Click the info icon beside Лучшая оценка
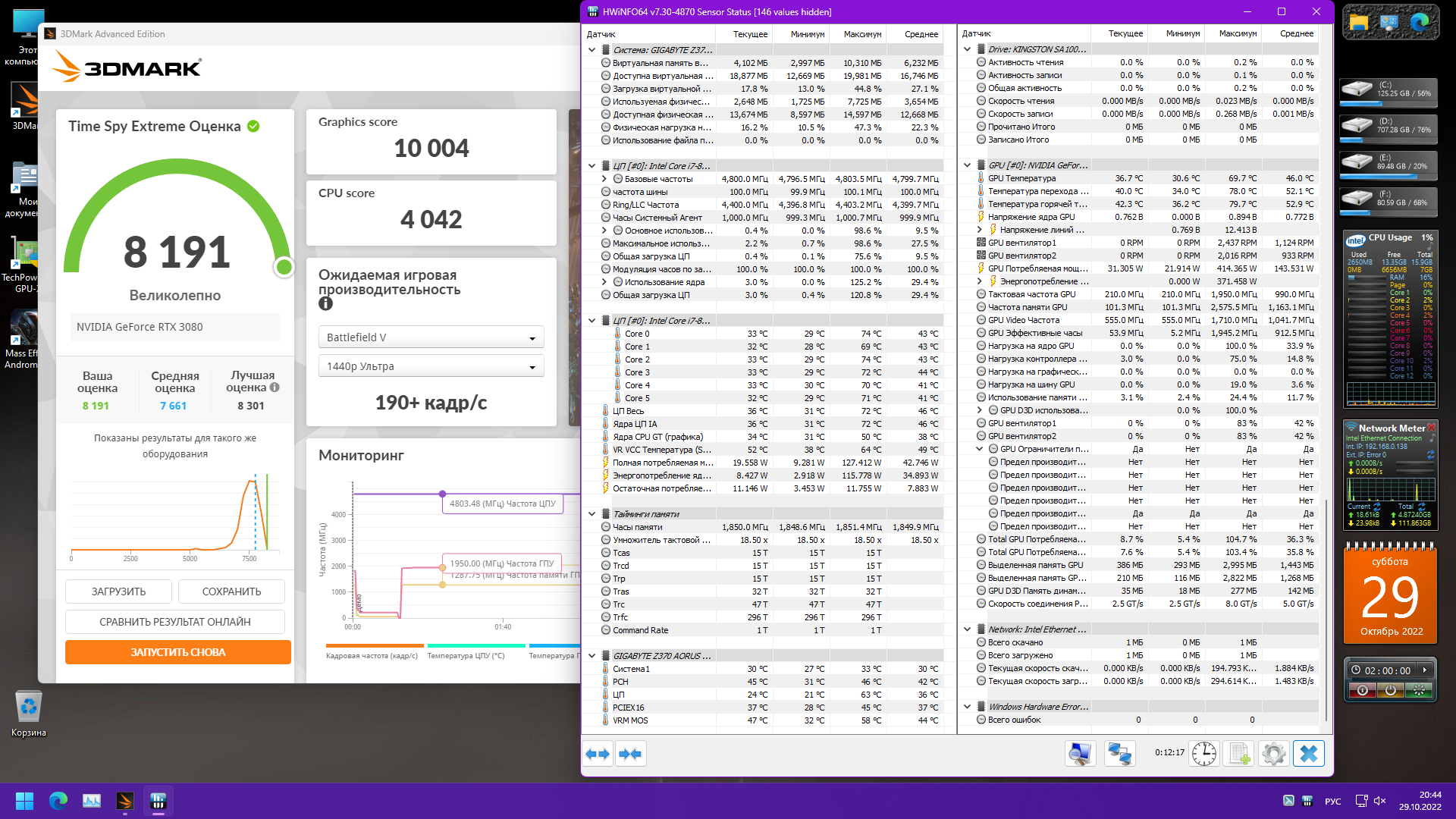This screenshot has width=1456, height=819. click(x=275, y=388)
